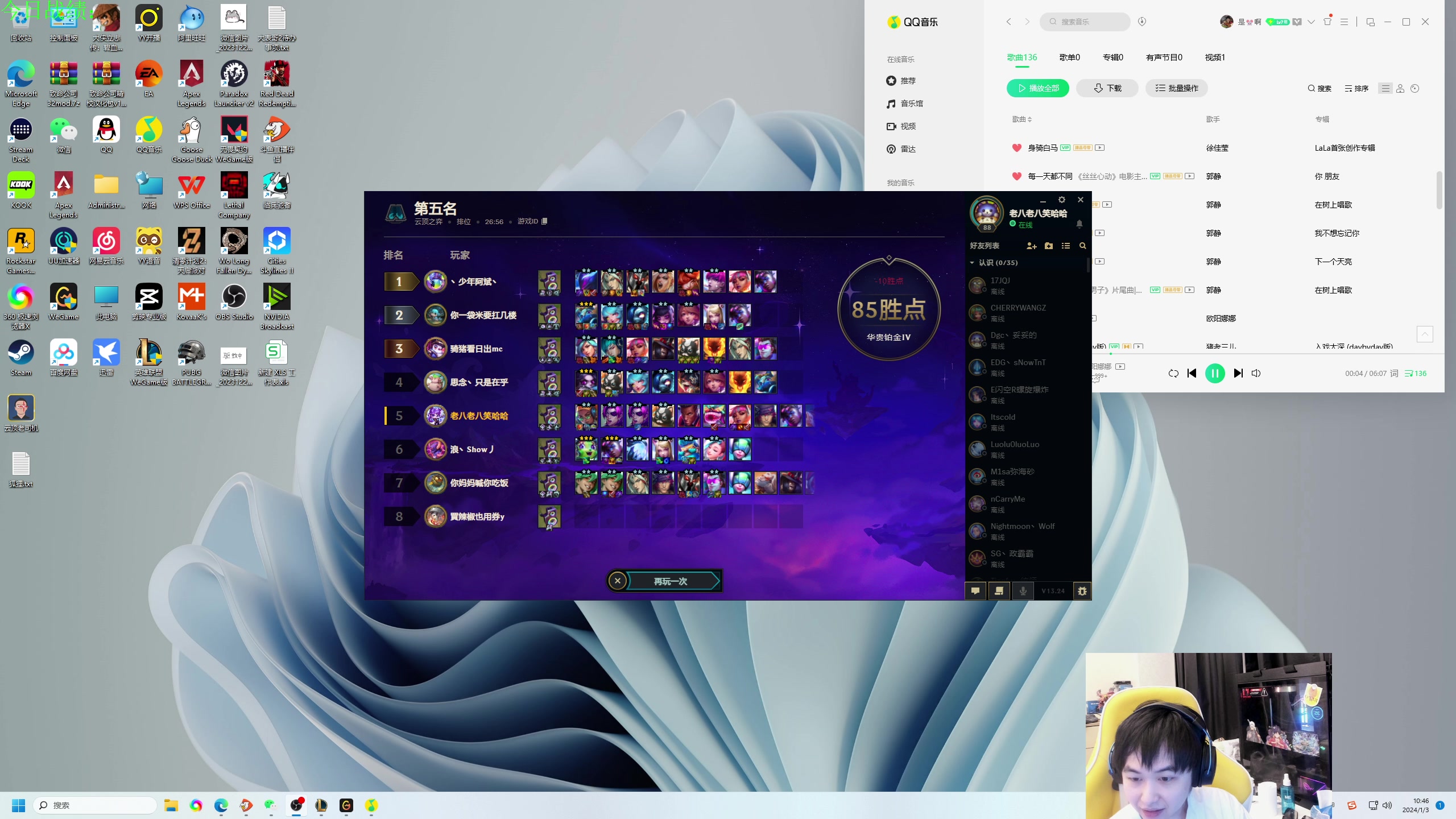
Task: Open game client settings gear at top
Action: click(x=1061, y=200)
